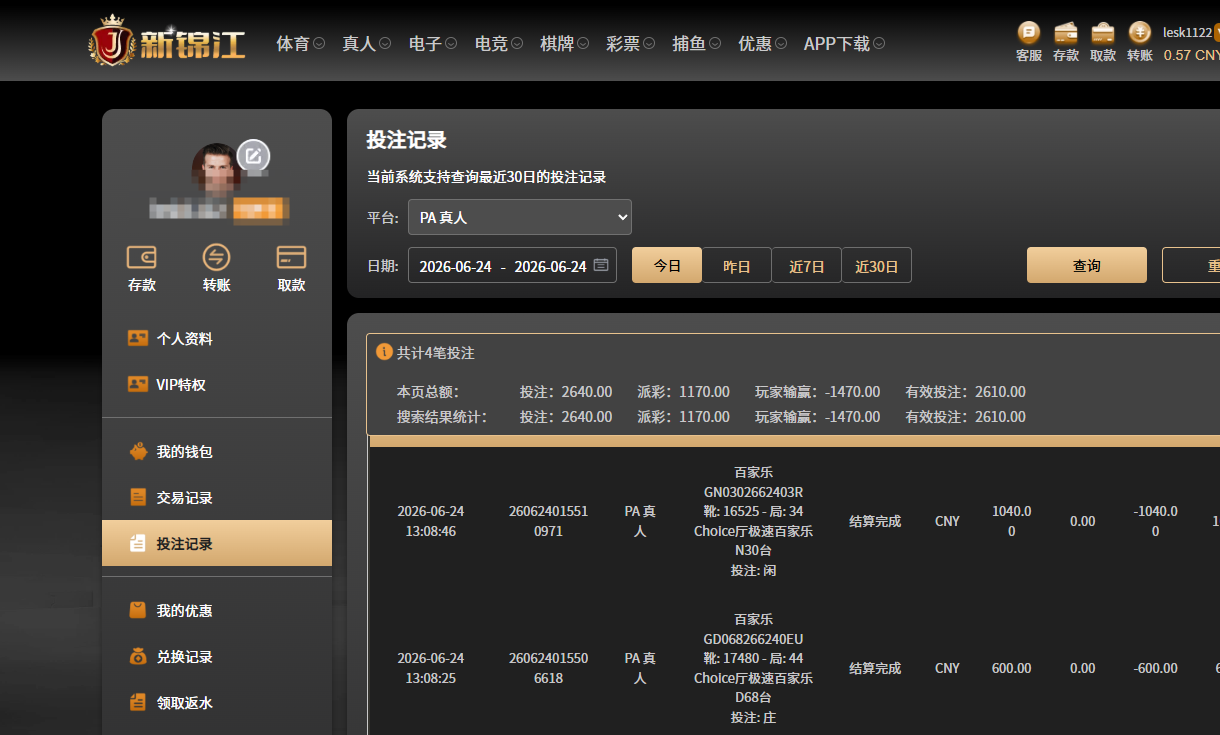Click 共计4笔投注 summary text

coord(436,353)
